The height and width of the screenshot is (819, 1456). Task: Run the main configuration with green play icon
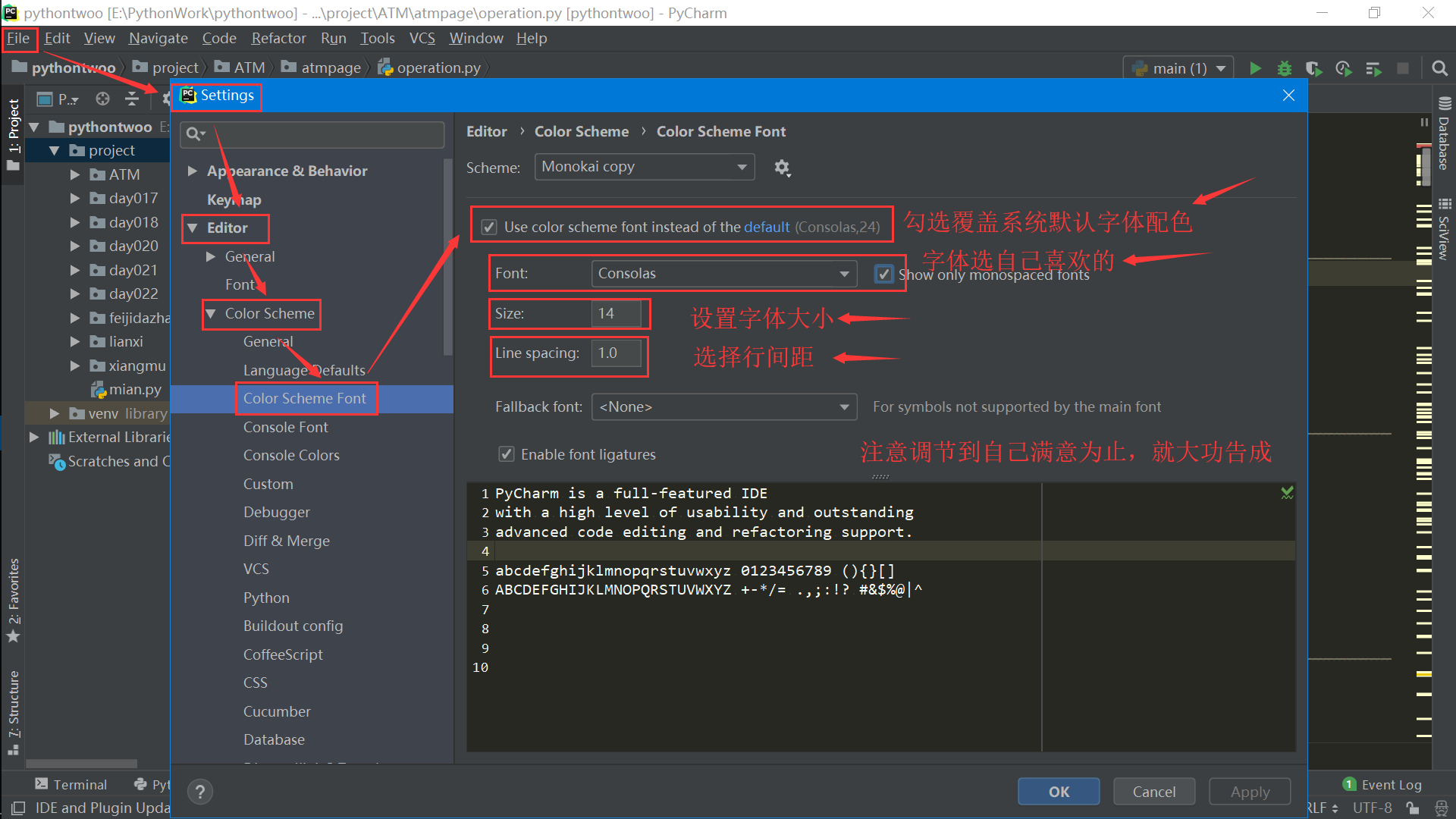tap(1255, 68)
